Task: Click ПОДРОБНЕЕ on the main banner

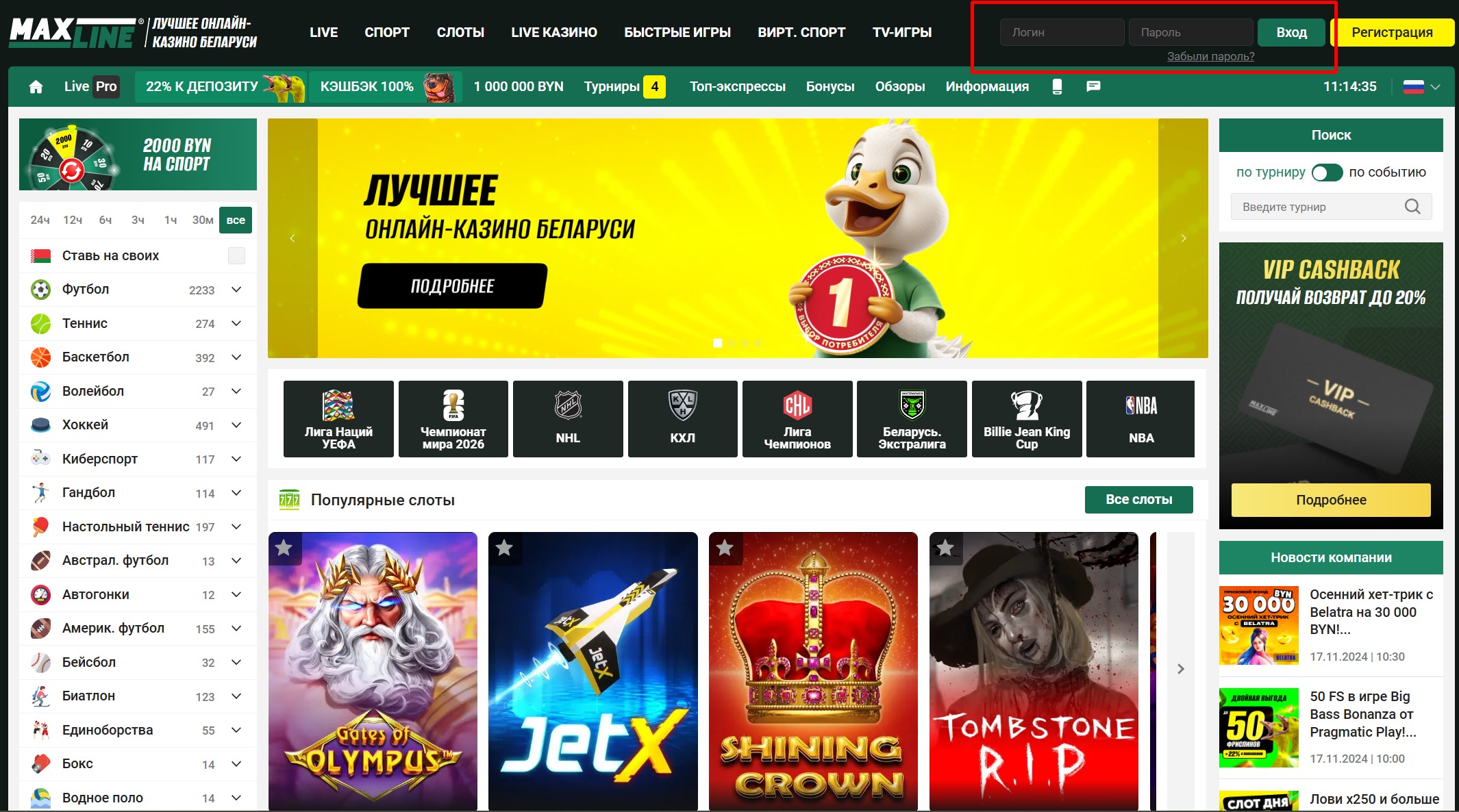Action: pyautogui.click(x=452, y=286)
